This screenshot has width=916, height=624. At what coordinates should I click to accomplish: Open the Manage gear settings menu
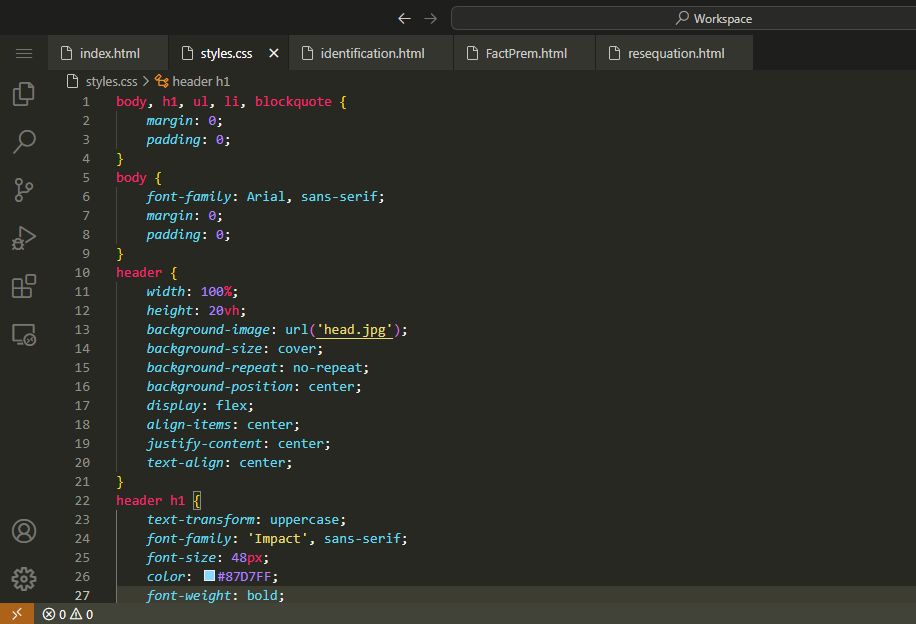[24, 579]
